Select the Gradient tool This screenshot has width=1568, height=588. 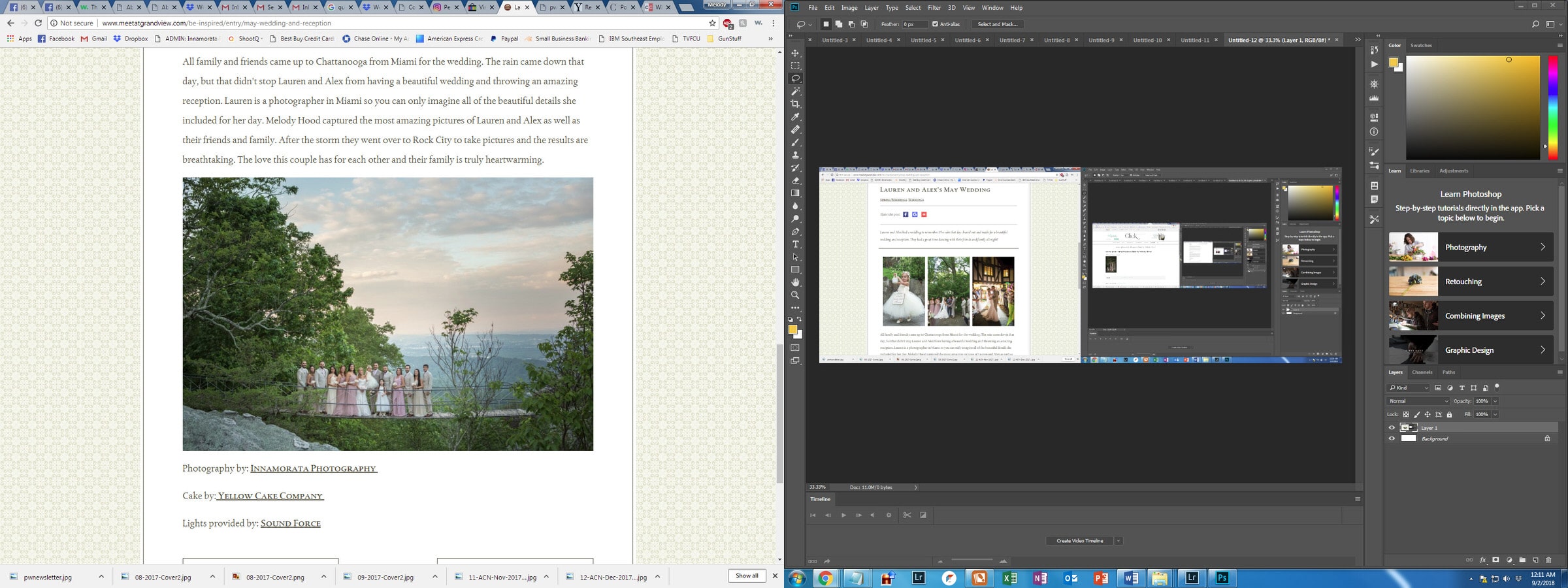795,193
